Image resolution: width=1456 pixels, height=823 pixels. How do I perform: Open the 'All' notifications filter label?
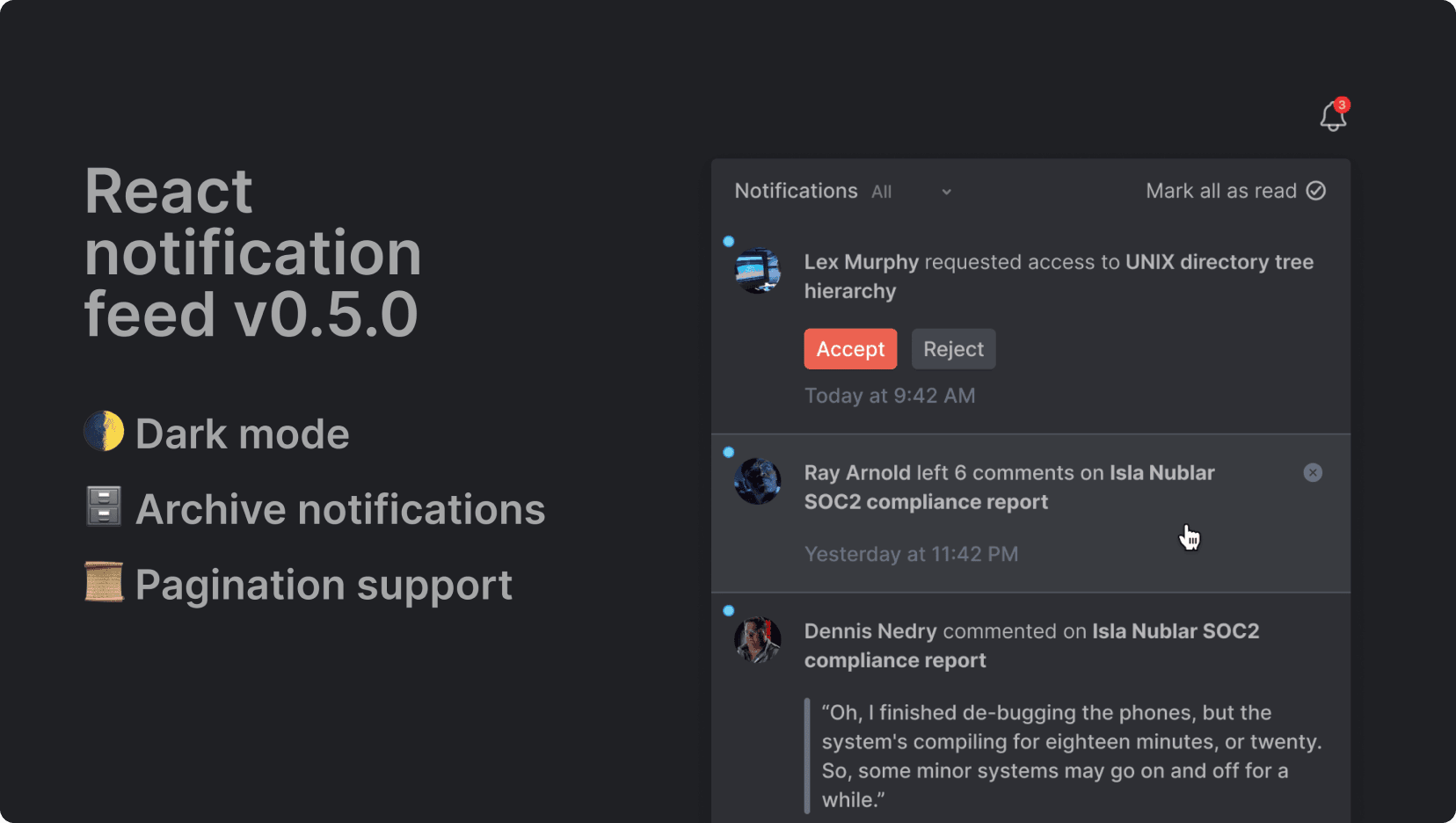(882, 193)
